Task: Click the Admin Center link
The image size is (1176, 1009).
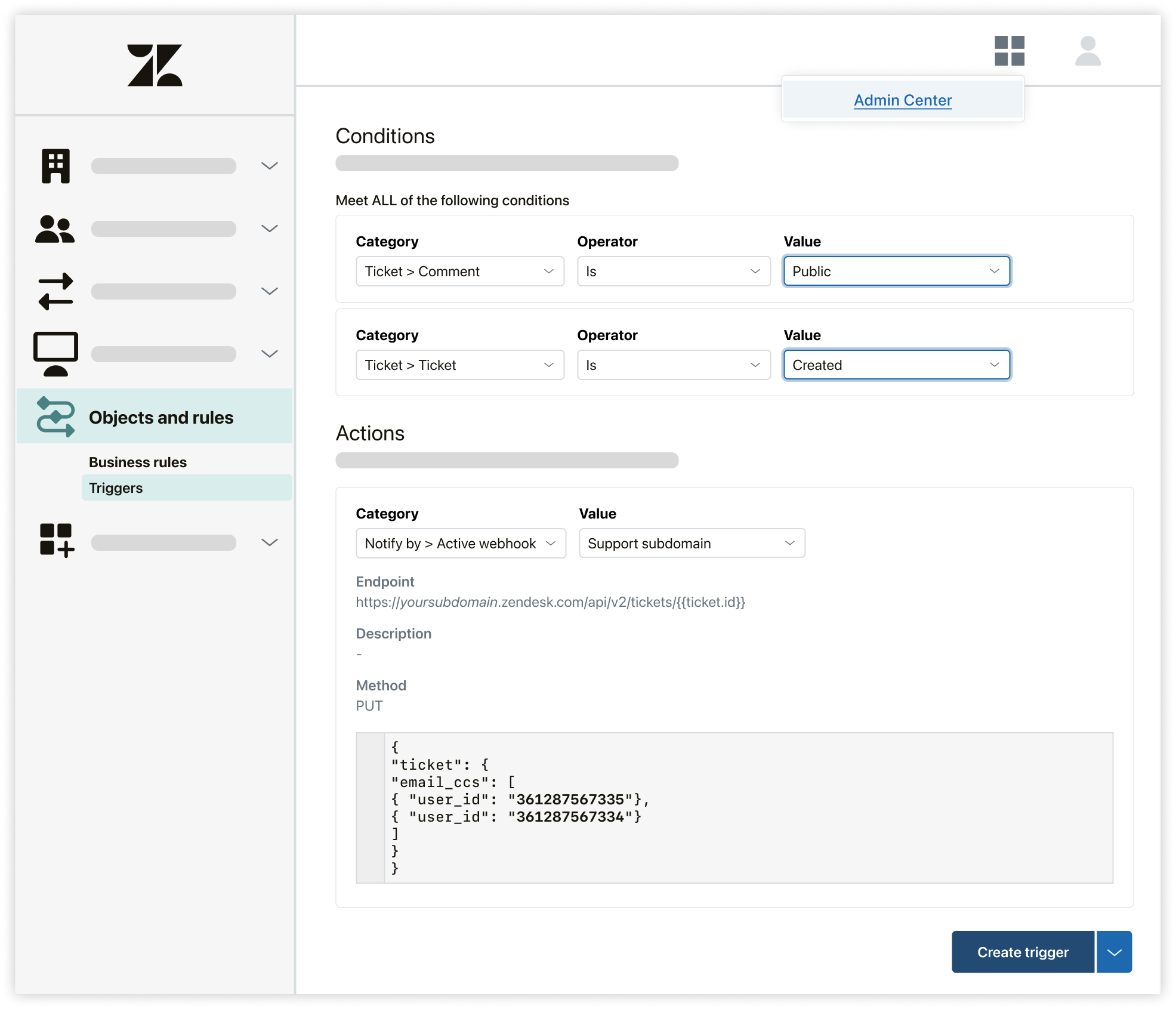Action: (x=902, y=100)
